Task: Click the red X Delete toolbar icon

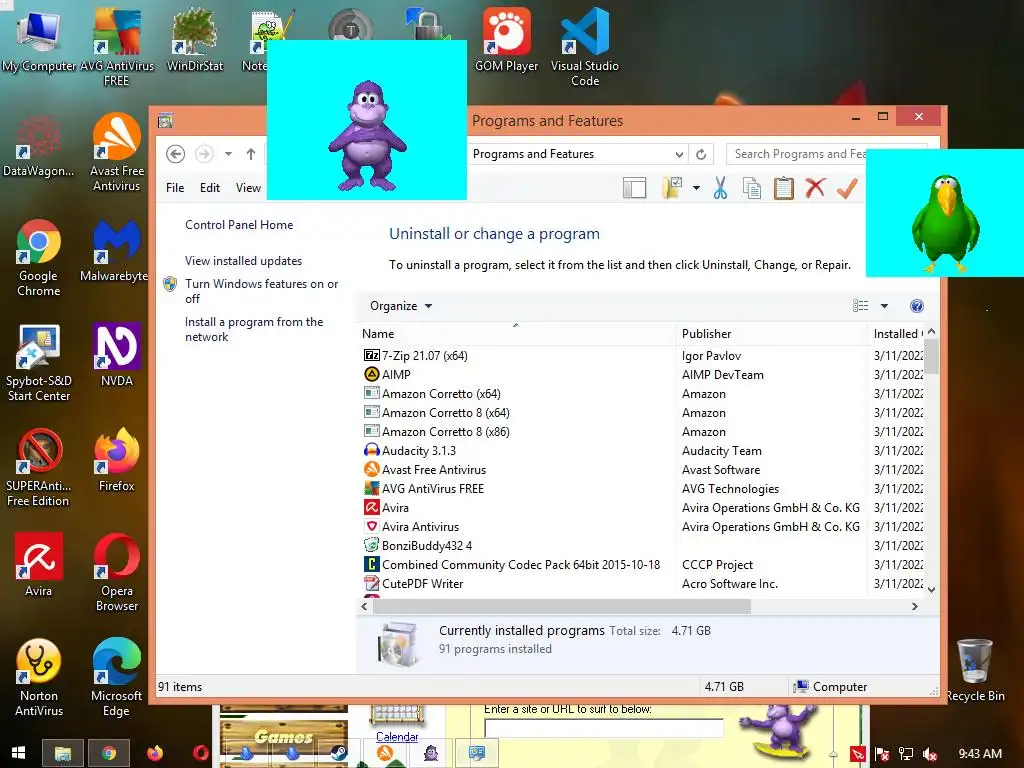Action: (x=815, y=187)
